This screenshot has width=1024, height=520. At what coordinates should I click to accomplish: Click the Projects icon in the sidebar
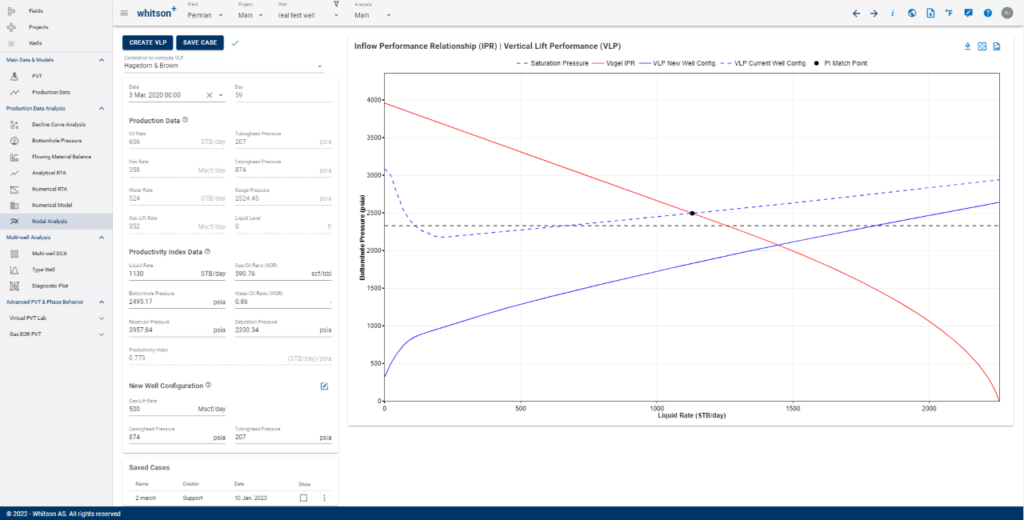tap(11, 27)
